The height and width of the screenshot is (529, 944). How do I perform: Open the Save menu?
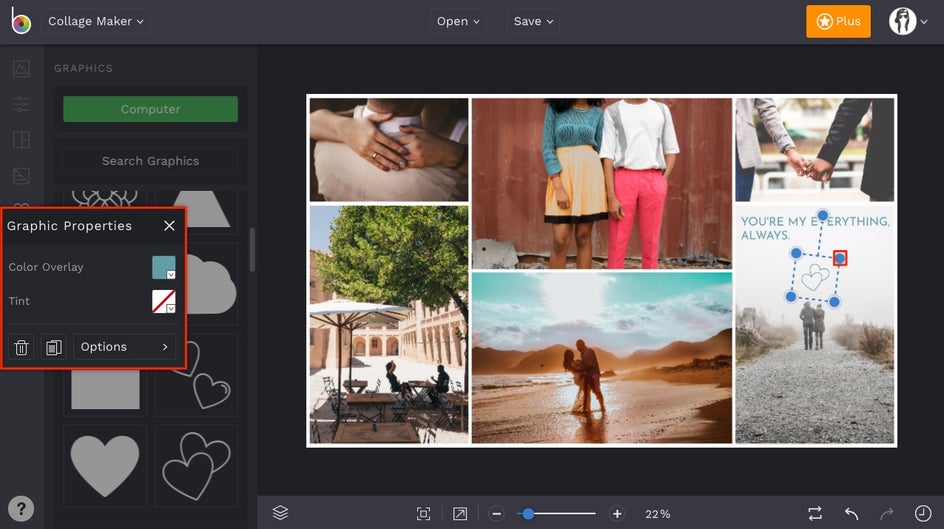pyautogui.click(x=533, y=21)
